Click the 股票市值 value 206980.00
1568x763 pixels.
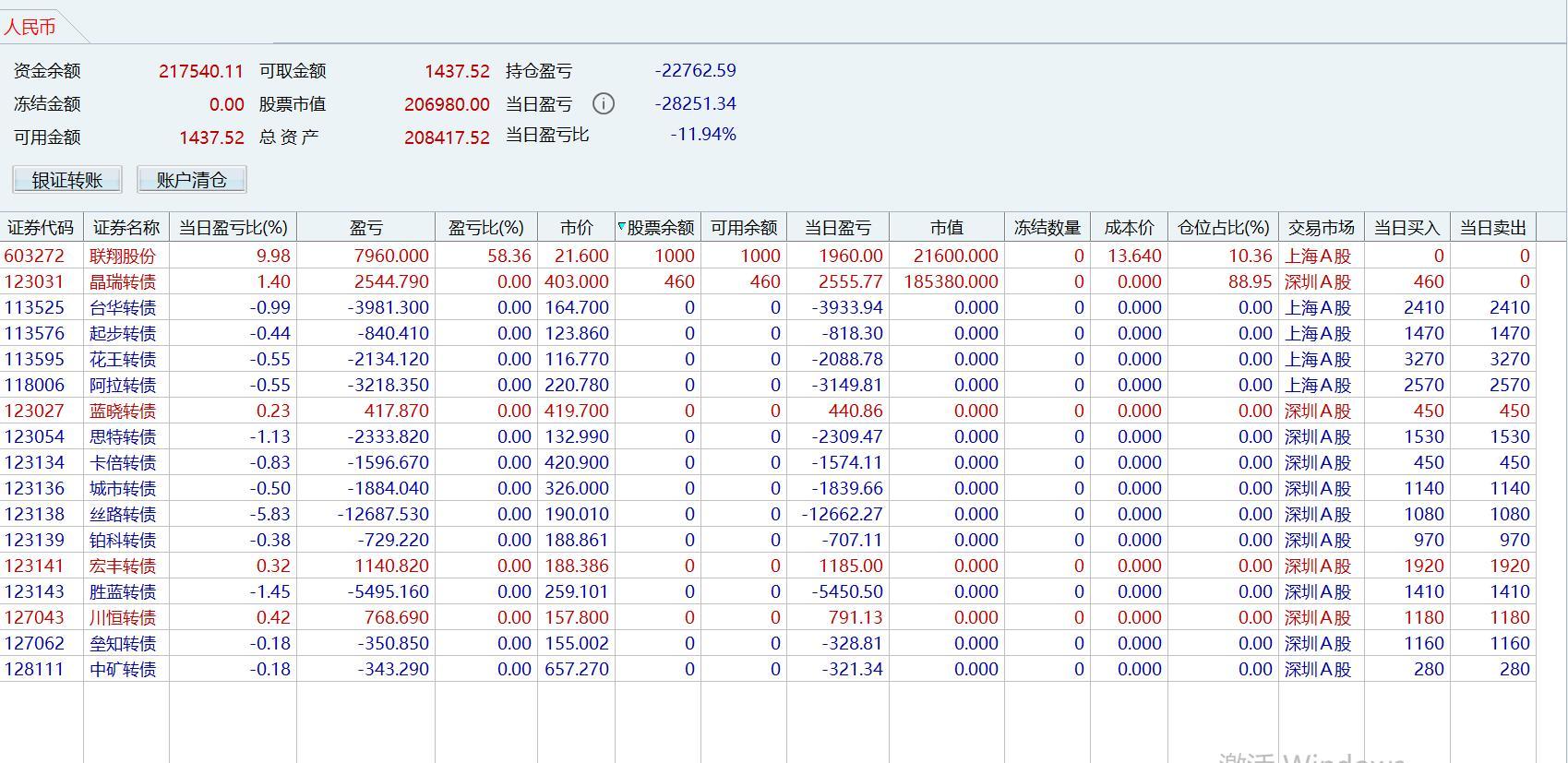(447, 104)
